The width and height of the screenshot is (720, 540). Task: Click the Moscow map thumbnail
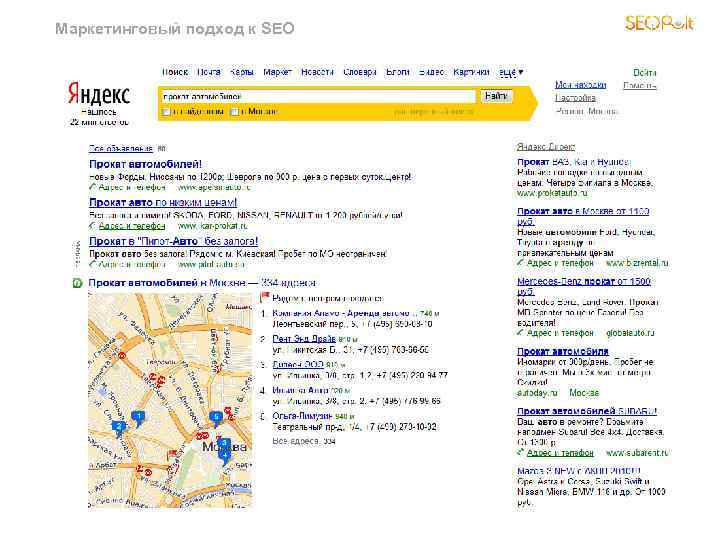pyautogui.click(x=170, y=401)
